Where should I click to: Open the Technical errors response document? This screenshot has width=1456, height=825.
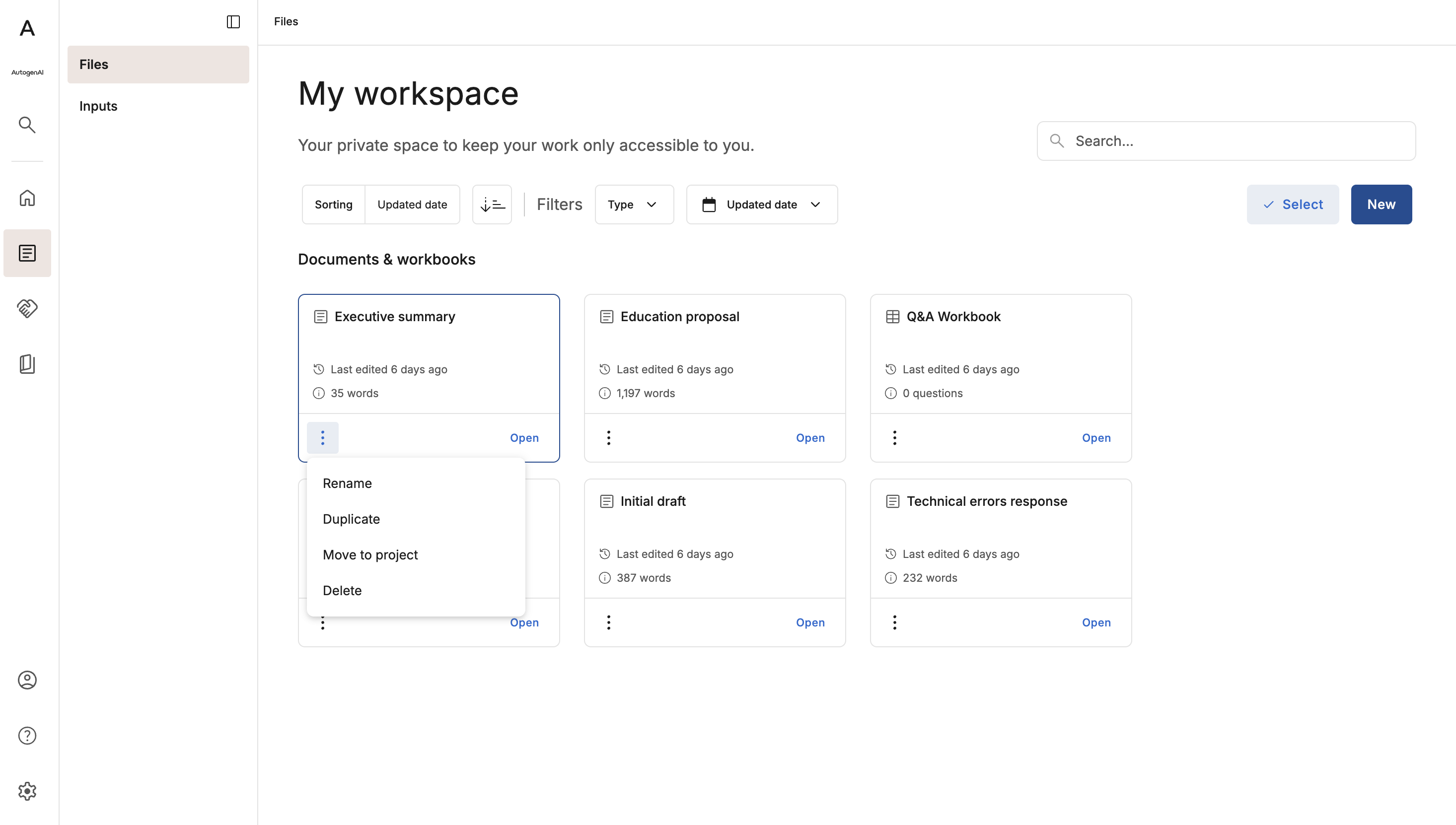coord(1096,622)
